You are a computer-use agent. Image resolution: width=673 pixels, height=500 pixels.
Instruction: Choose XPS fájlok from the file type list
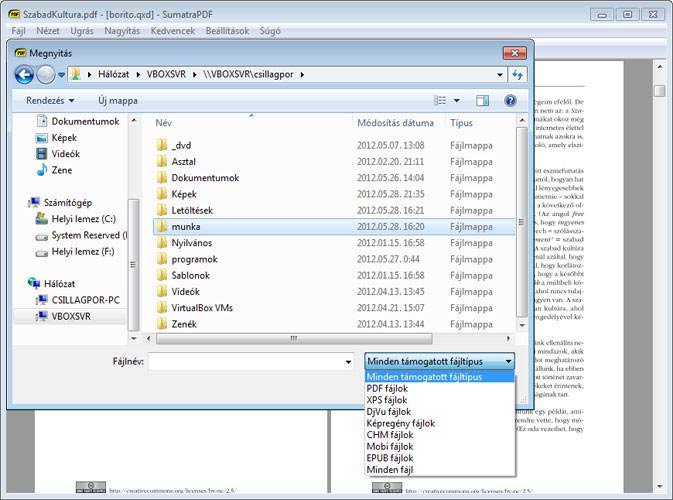click(x=440, y=400)
